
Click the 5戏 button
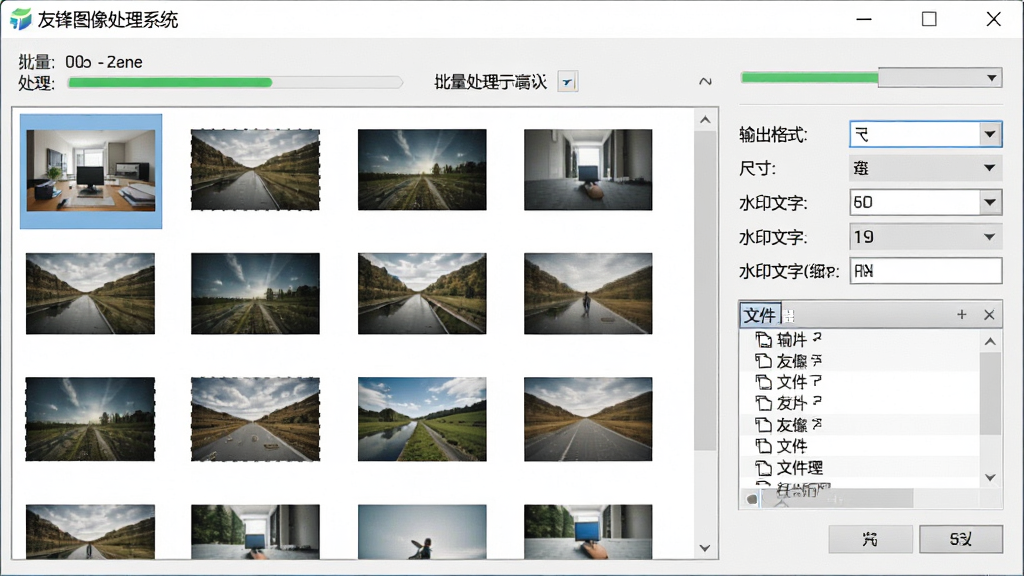pos(961,539)
